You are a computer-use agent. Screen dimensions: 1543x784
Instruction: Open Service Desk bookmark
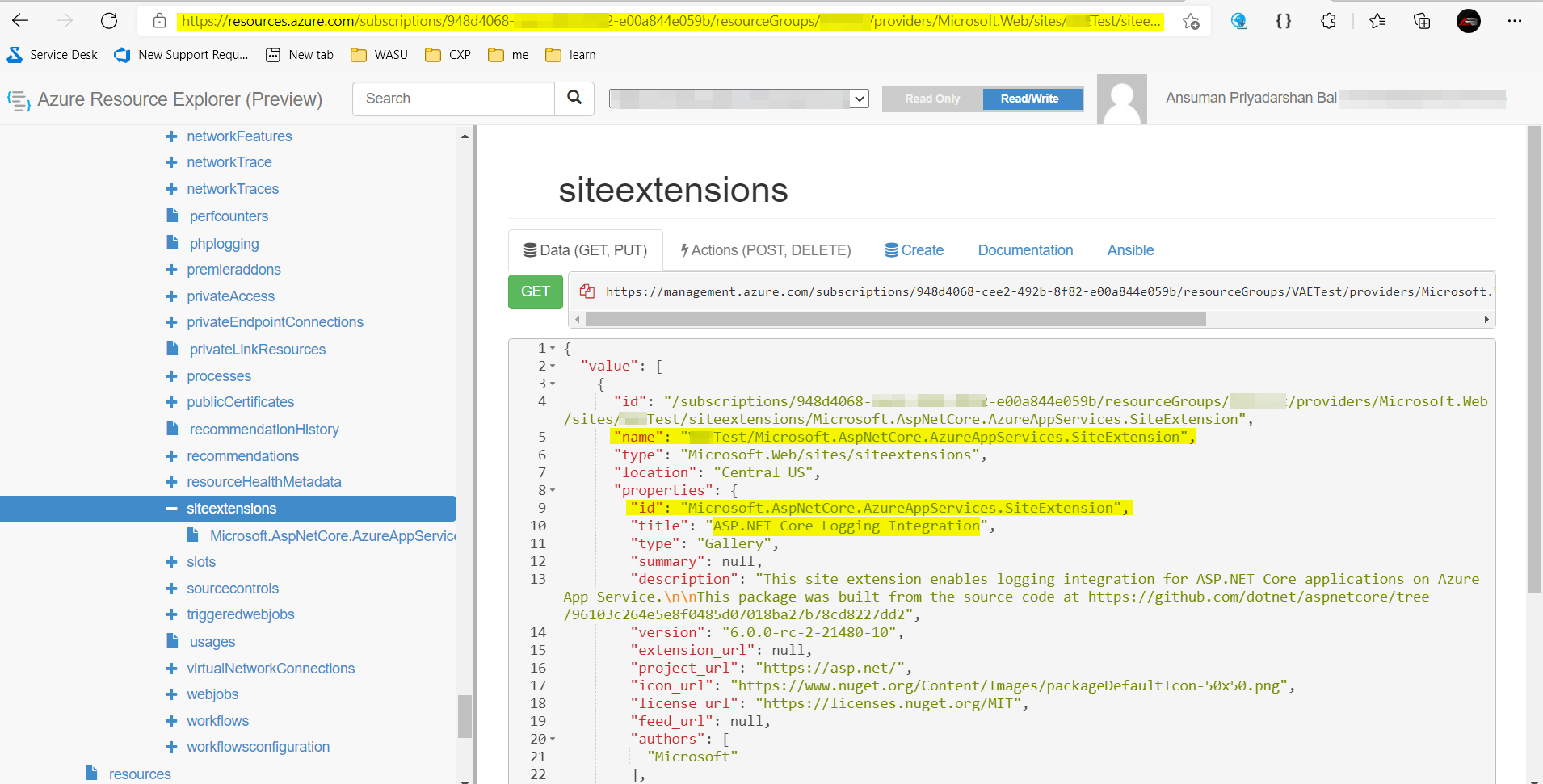53,55
